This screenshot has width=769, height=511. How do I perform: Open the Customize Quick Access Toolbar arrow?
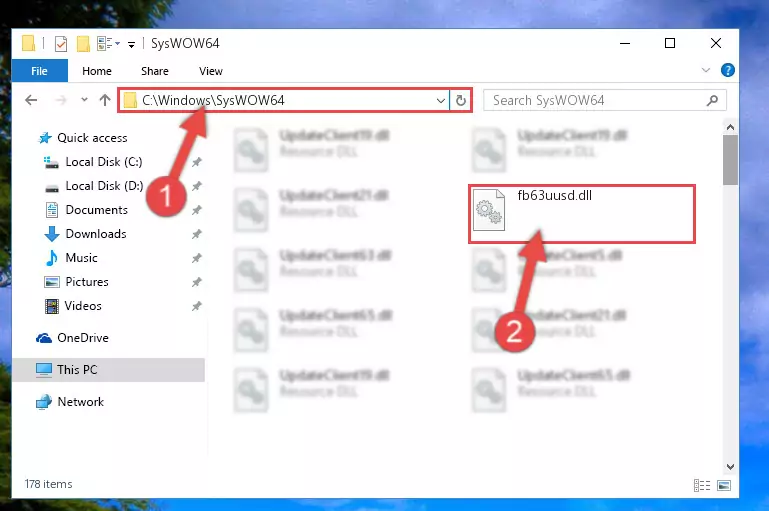tap(131, 45)
